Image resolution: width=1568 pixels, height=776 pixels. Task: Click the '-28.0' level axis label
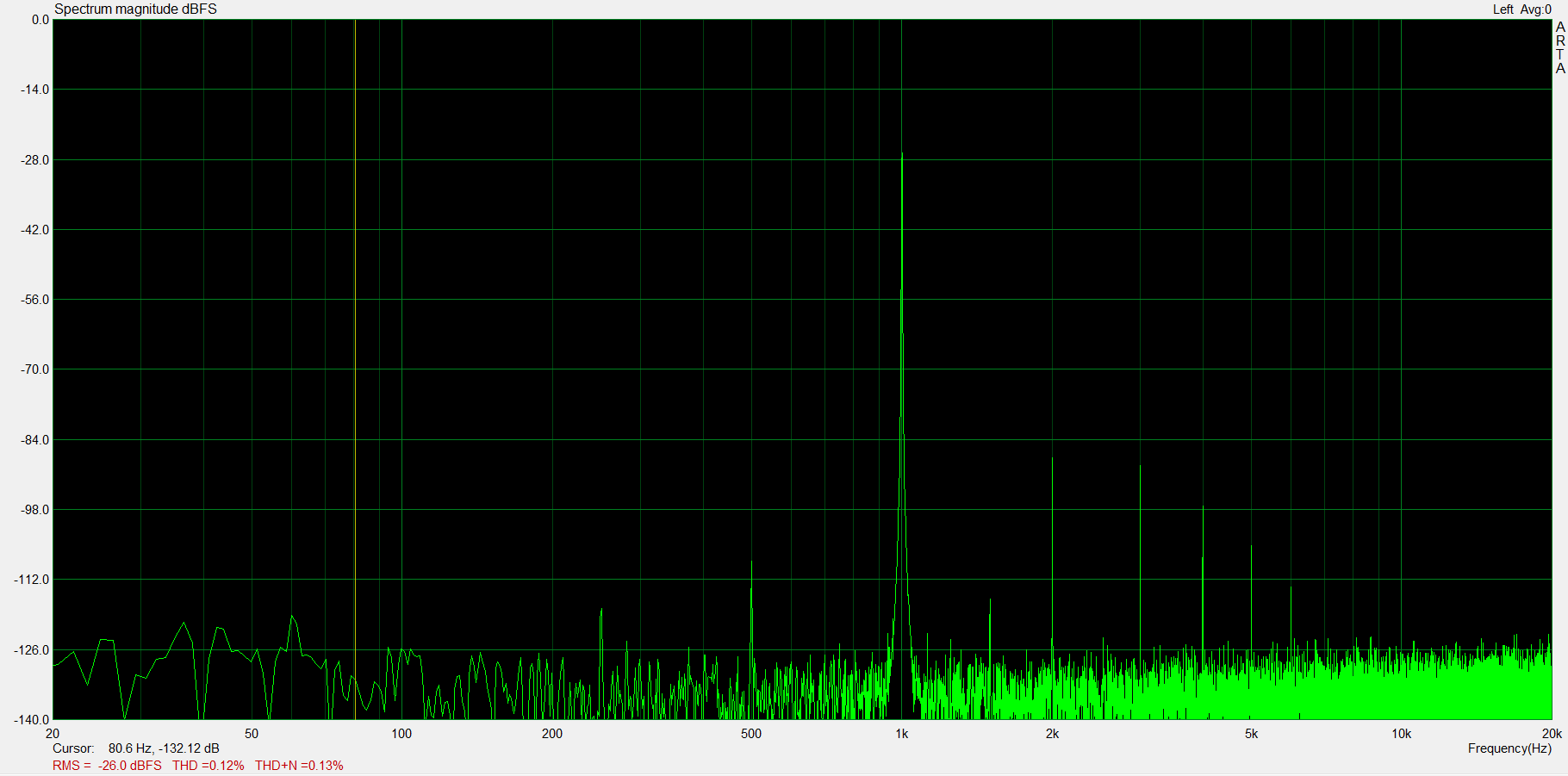[x=35, y=160]
